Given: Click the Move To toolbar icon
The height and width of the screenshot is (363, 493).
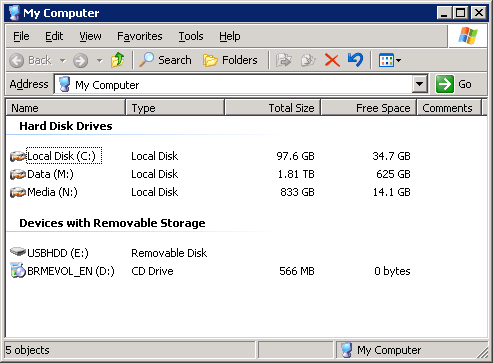Looking at the screenshot, I should pos(284,60).
